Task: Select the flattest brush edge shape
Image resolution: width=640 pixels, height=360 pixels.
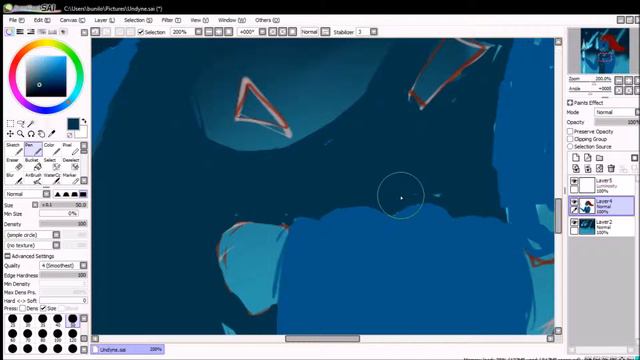Action: [x=83, y=194]
